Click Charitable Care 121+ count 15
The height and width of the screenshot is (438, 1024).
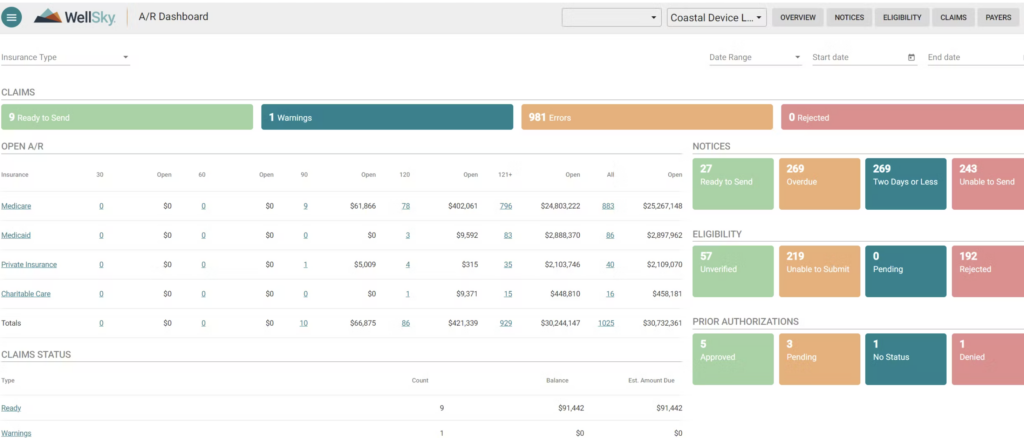507,294
